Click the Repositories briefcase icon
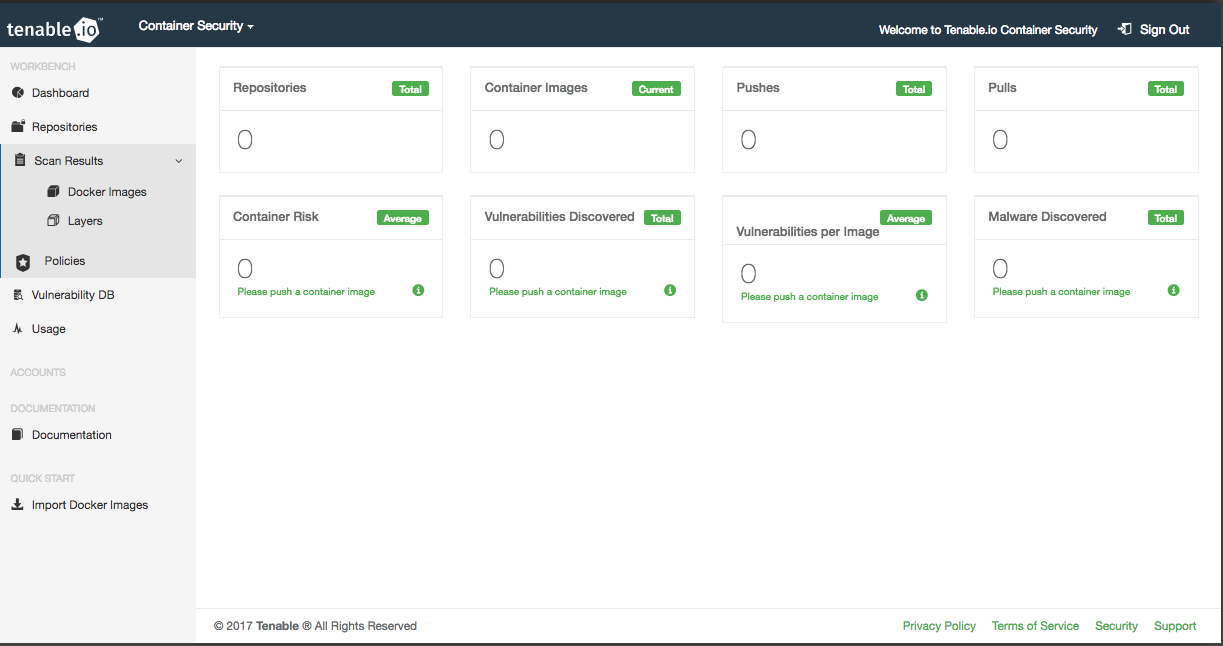Viewport: 1223px width, 646px height. [17, 126]
